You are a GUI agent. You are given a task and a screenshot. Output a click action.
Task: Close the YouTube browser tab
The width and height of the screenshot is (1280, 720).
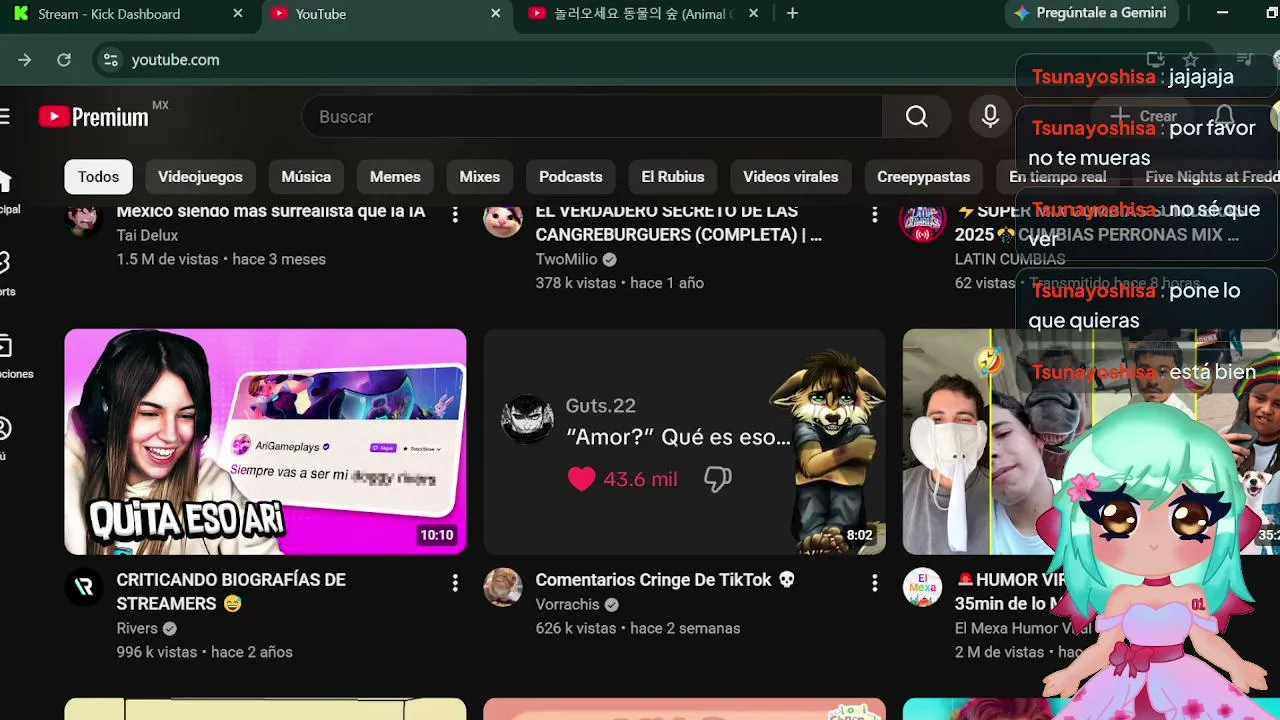point(496,14)
